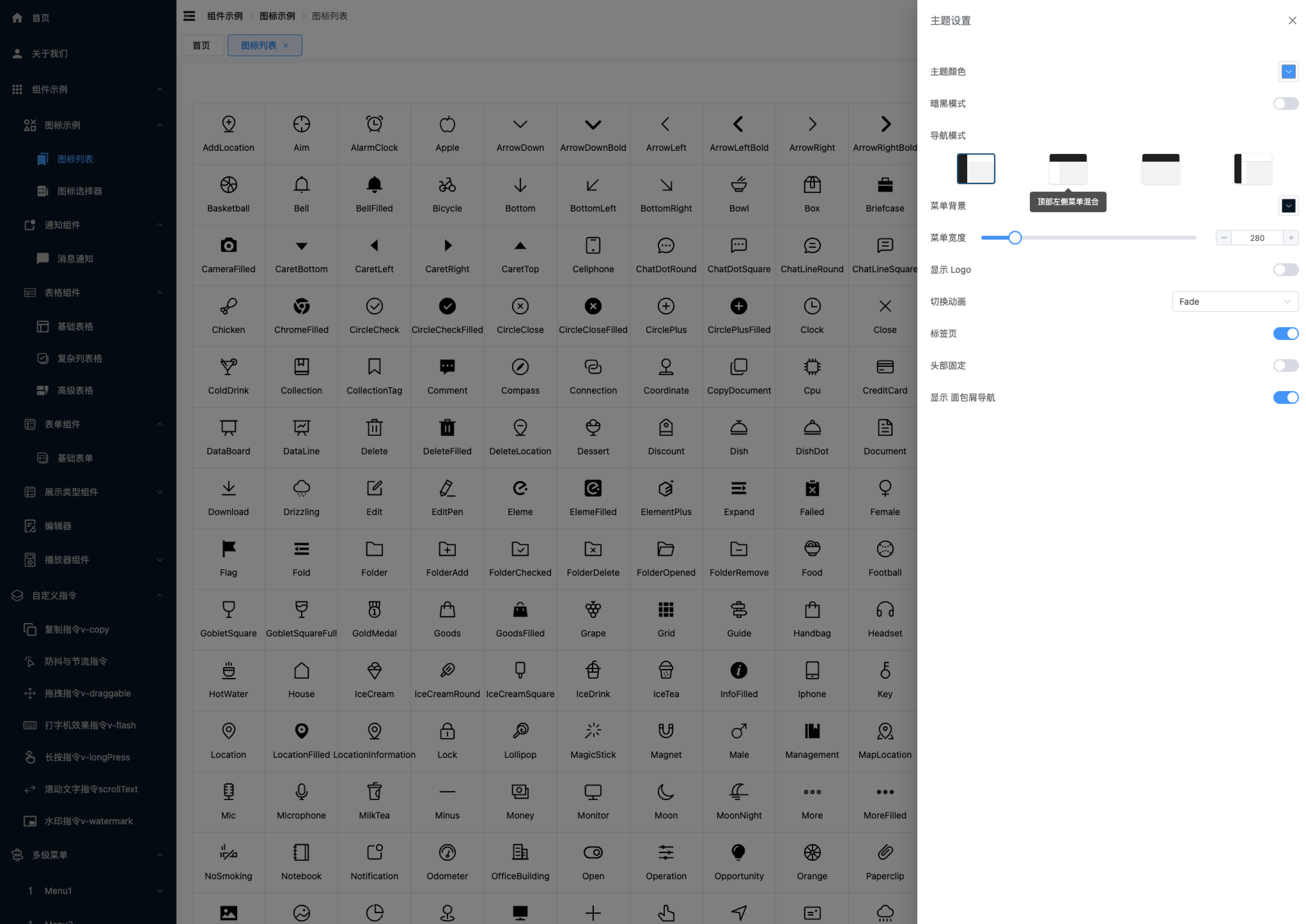The height and width of the screenshot is (924, 1306).
Task: Open 图标选择器 in the sidebar
Action: point(79,191)
